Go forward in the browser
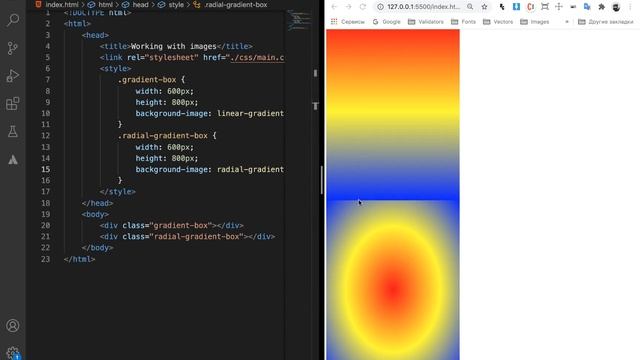This screenshot has height=360, width=640. click(348, 7)
